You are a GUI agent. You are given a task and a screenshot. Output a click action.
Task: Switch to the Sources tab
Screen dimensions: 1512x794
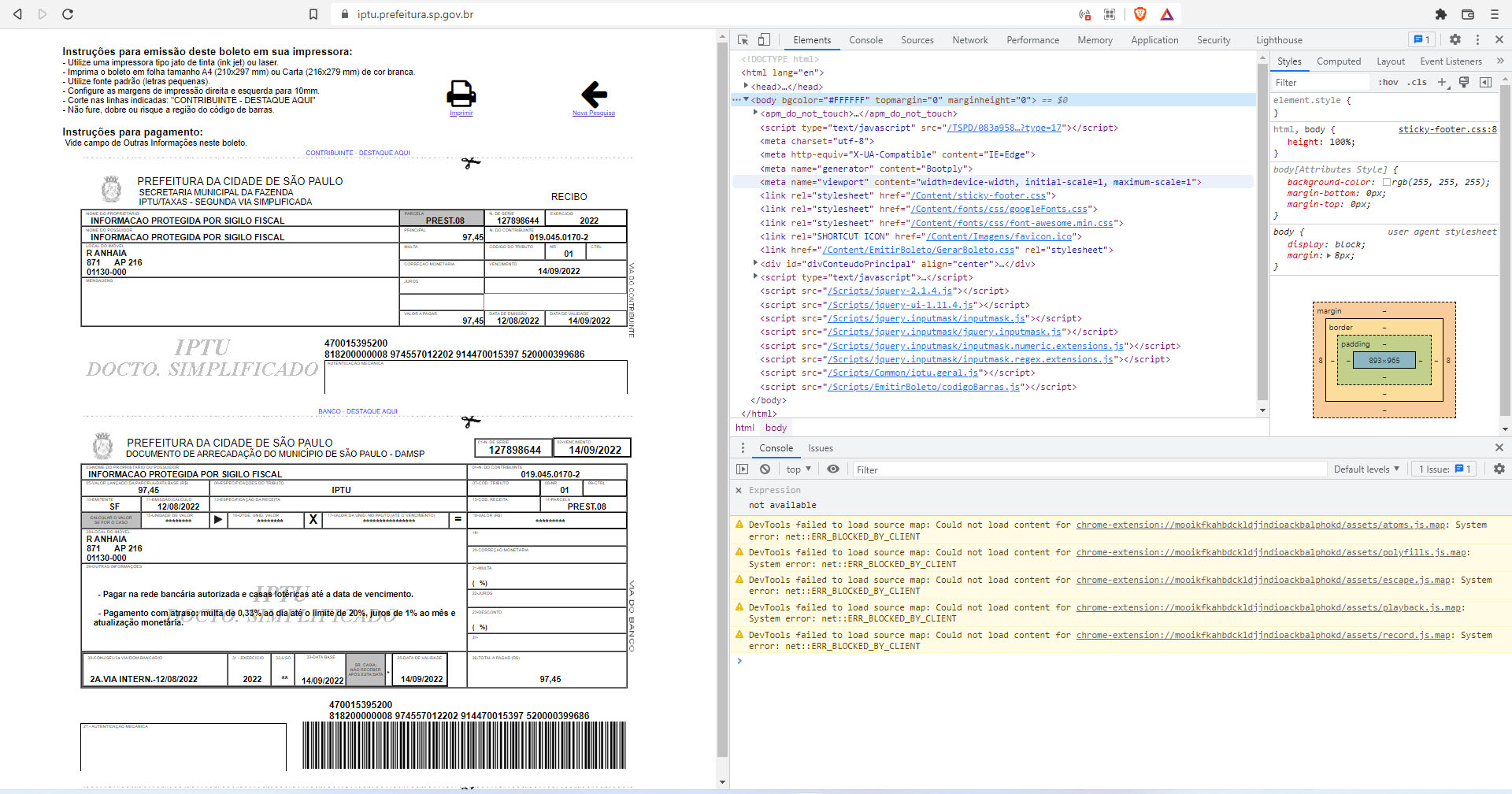point(917,39)
